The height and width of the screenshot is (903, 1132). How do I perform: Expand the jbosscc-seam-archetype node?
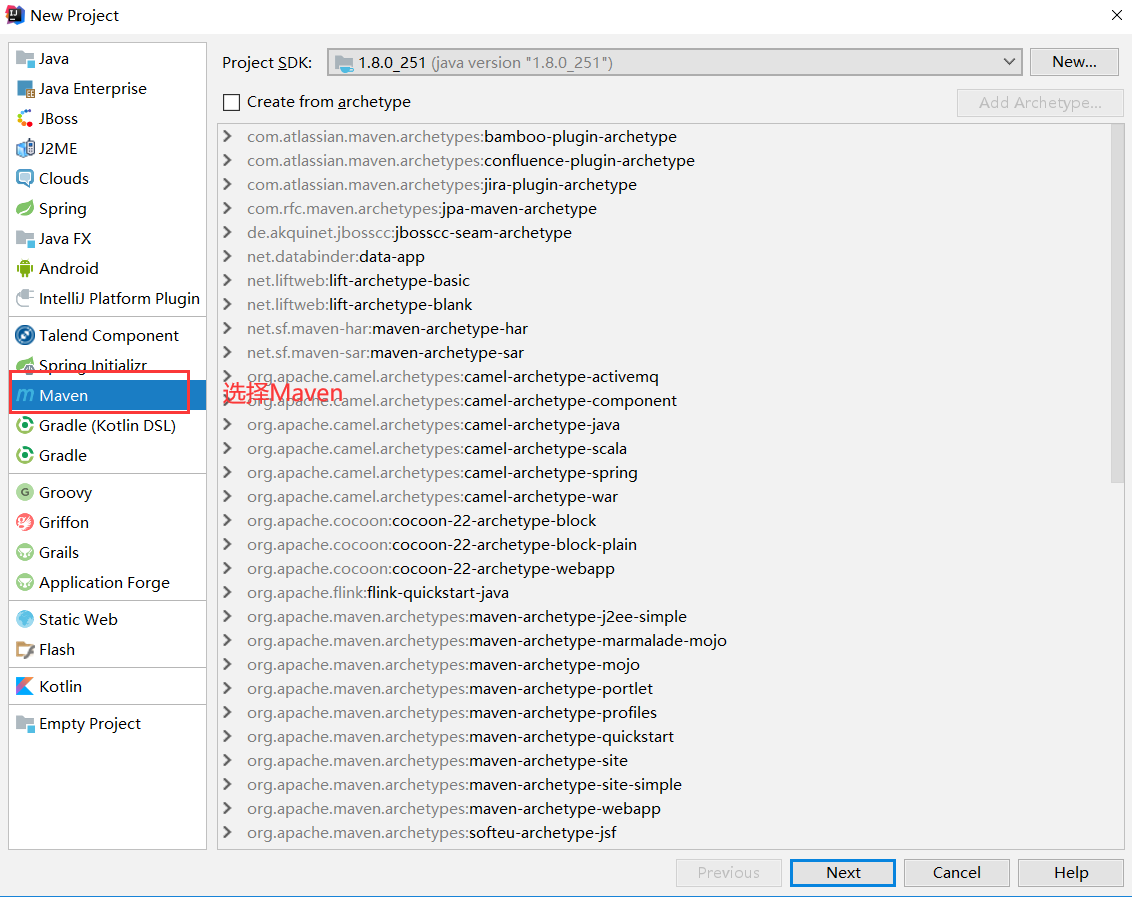pos(227,232)
